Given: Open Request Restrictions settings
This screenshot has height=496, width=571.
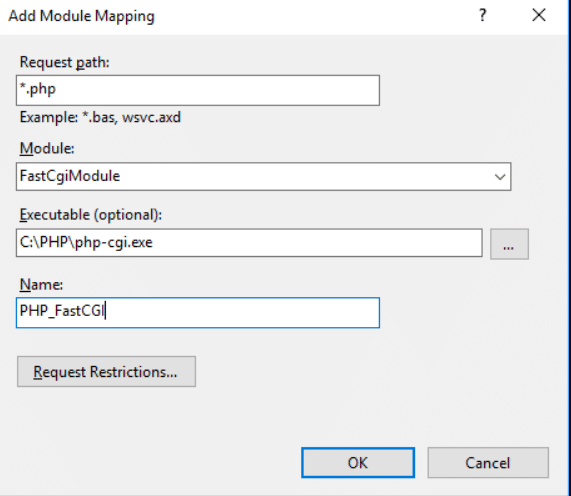Looking at the screenshot, I should click(106, 371).
